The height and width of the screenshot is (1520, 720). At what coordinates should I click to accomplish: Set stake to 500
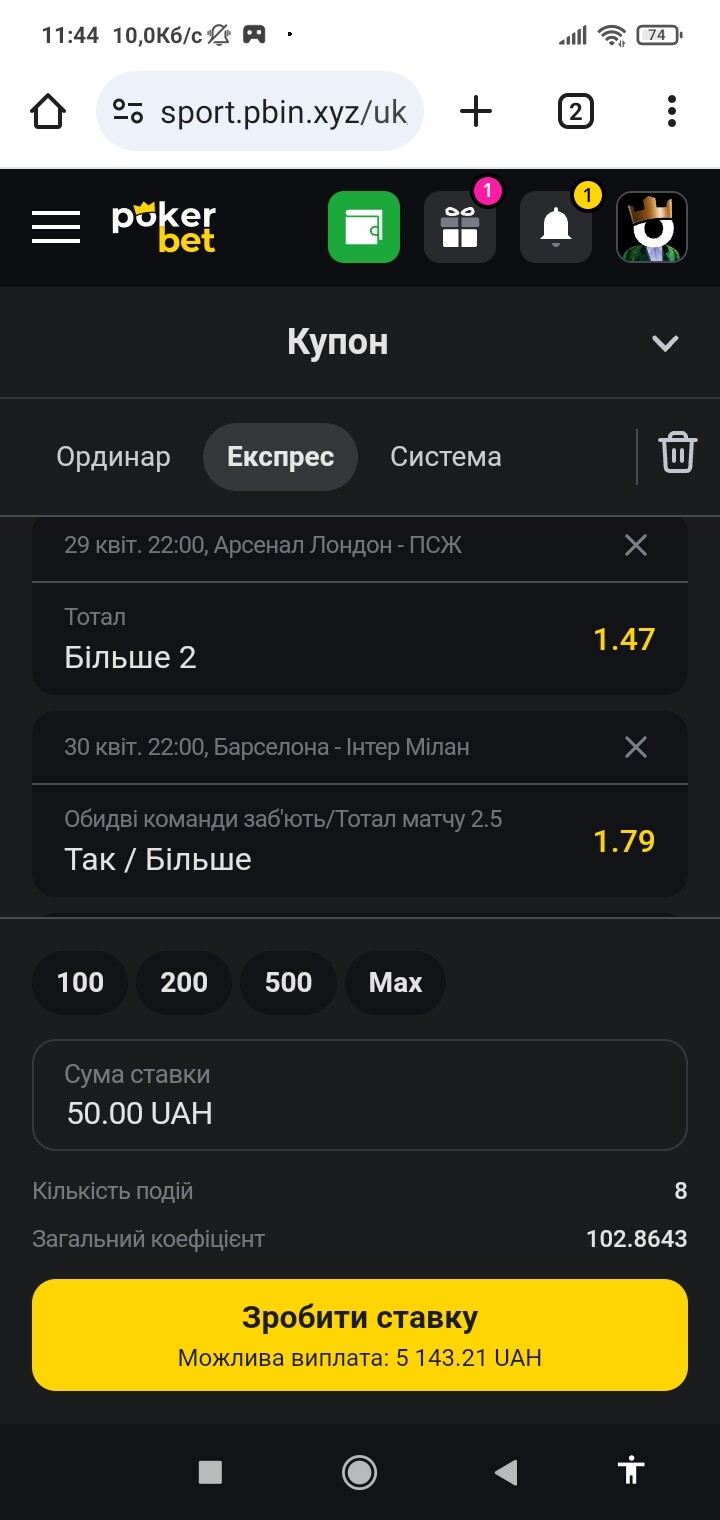[288, 983]
